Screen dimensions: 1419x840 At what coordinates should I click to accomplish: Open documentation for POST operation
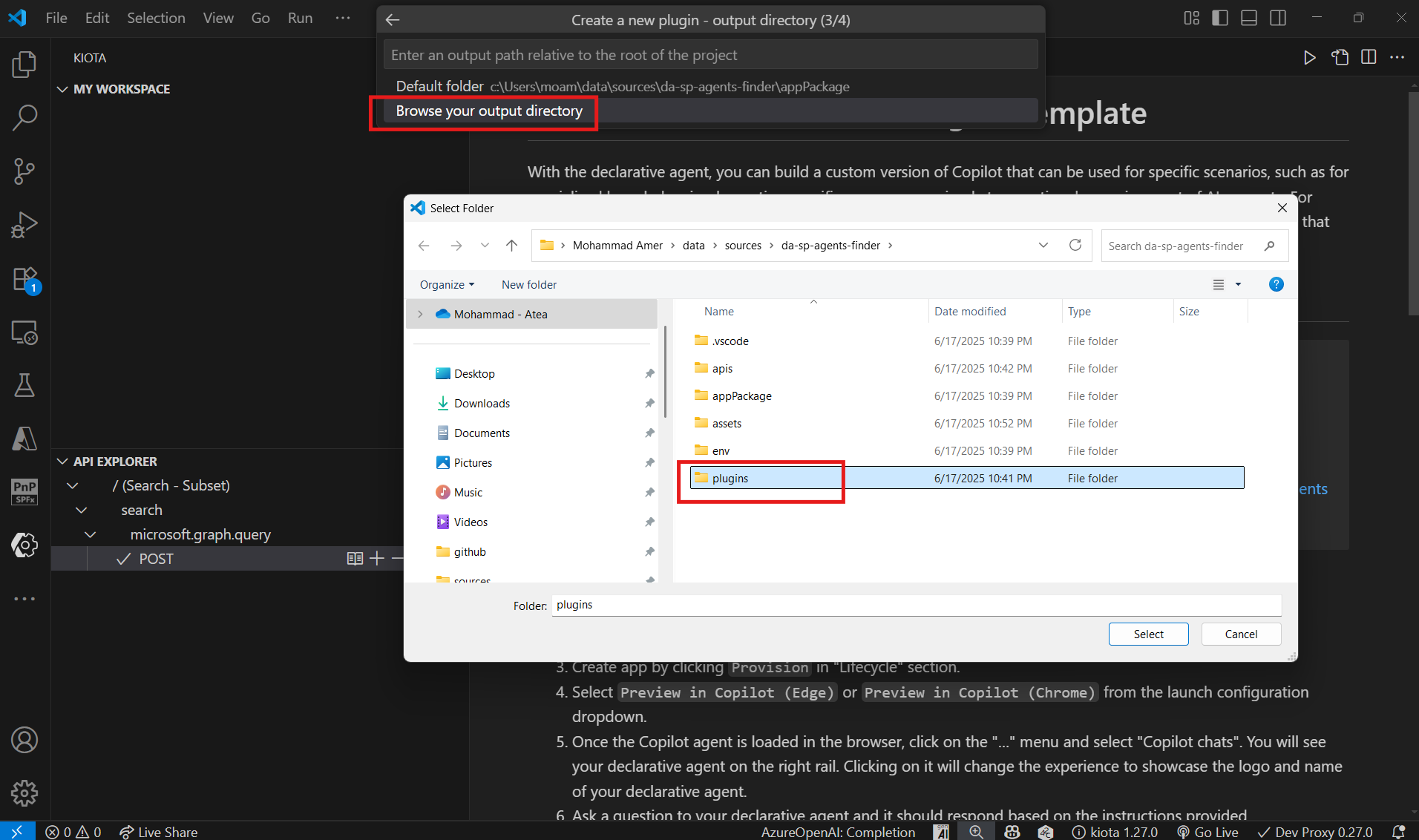(x=355, y=558)
